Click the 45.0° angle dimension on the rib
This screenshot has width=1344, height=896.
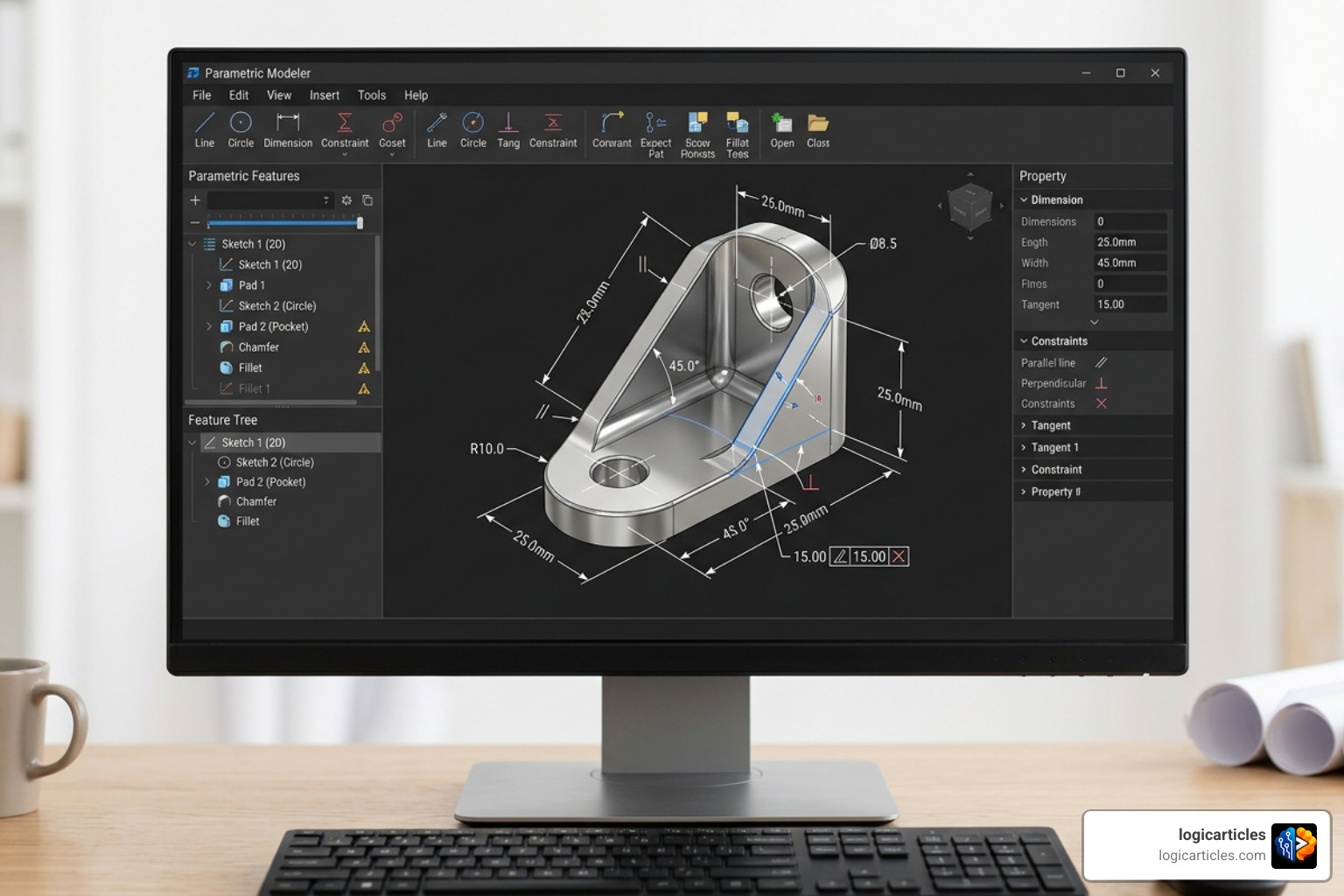point(684,366)
